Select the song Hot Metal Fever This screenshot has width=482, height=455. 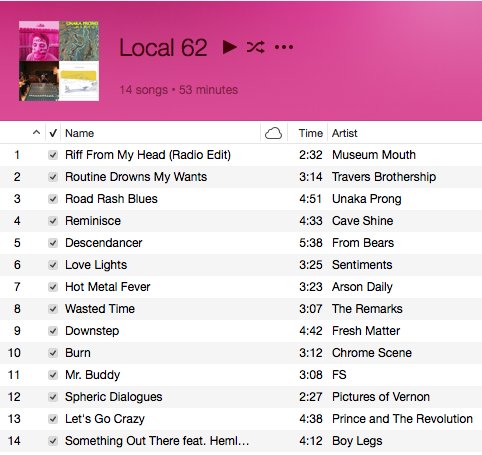pyautogui.click(x=108, y=287)
